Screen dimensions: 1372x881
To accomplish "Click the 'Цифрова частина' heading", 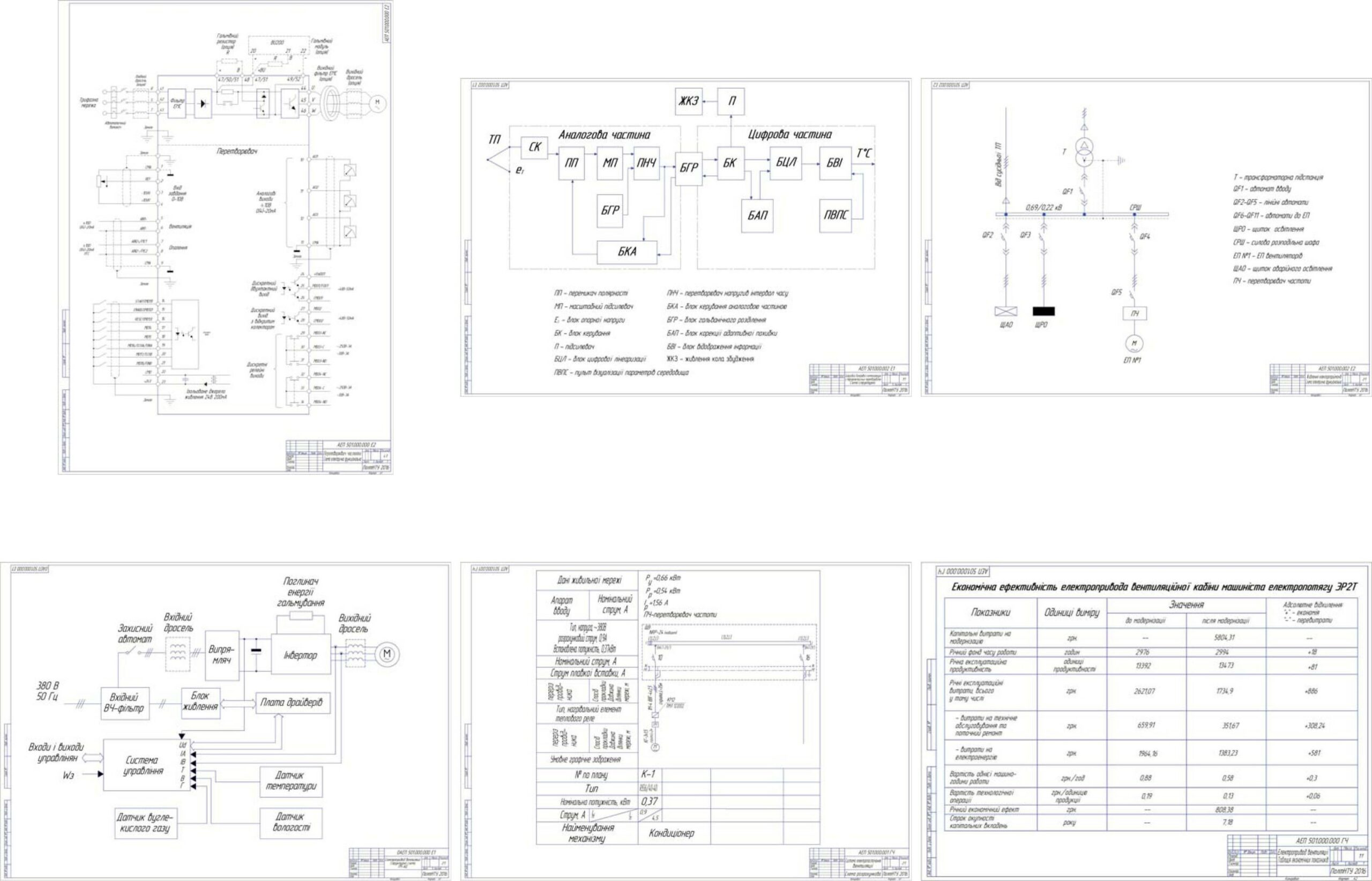I will pos(790,135).
